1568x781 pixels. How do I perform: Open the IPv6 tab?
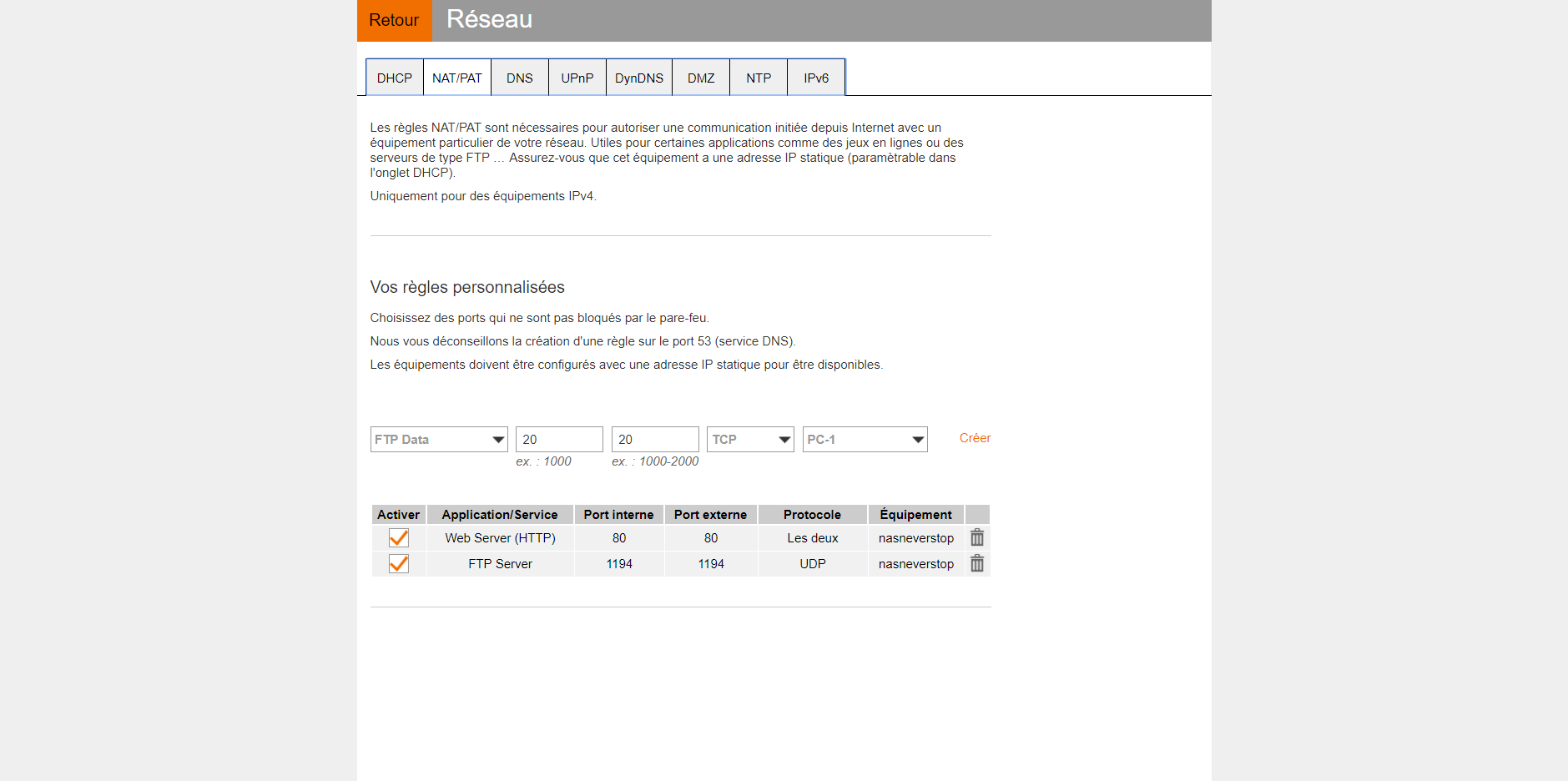816,78
